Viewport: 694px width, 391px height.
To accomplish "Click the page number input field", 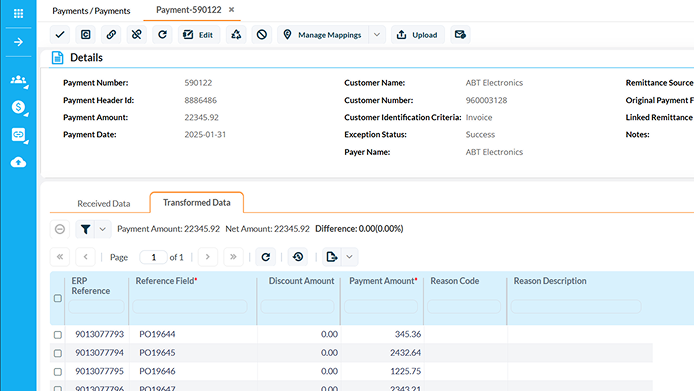I will pos(153,257).
